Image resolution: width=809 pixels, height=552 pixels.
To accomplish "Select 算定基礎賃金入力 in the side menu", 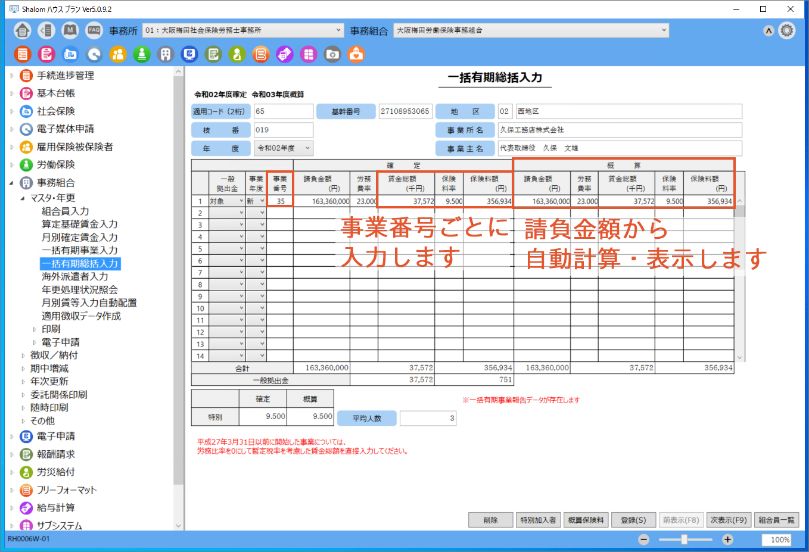I will click(79, 224).
